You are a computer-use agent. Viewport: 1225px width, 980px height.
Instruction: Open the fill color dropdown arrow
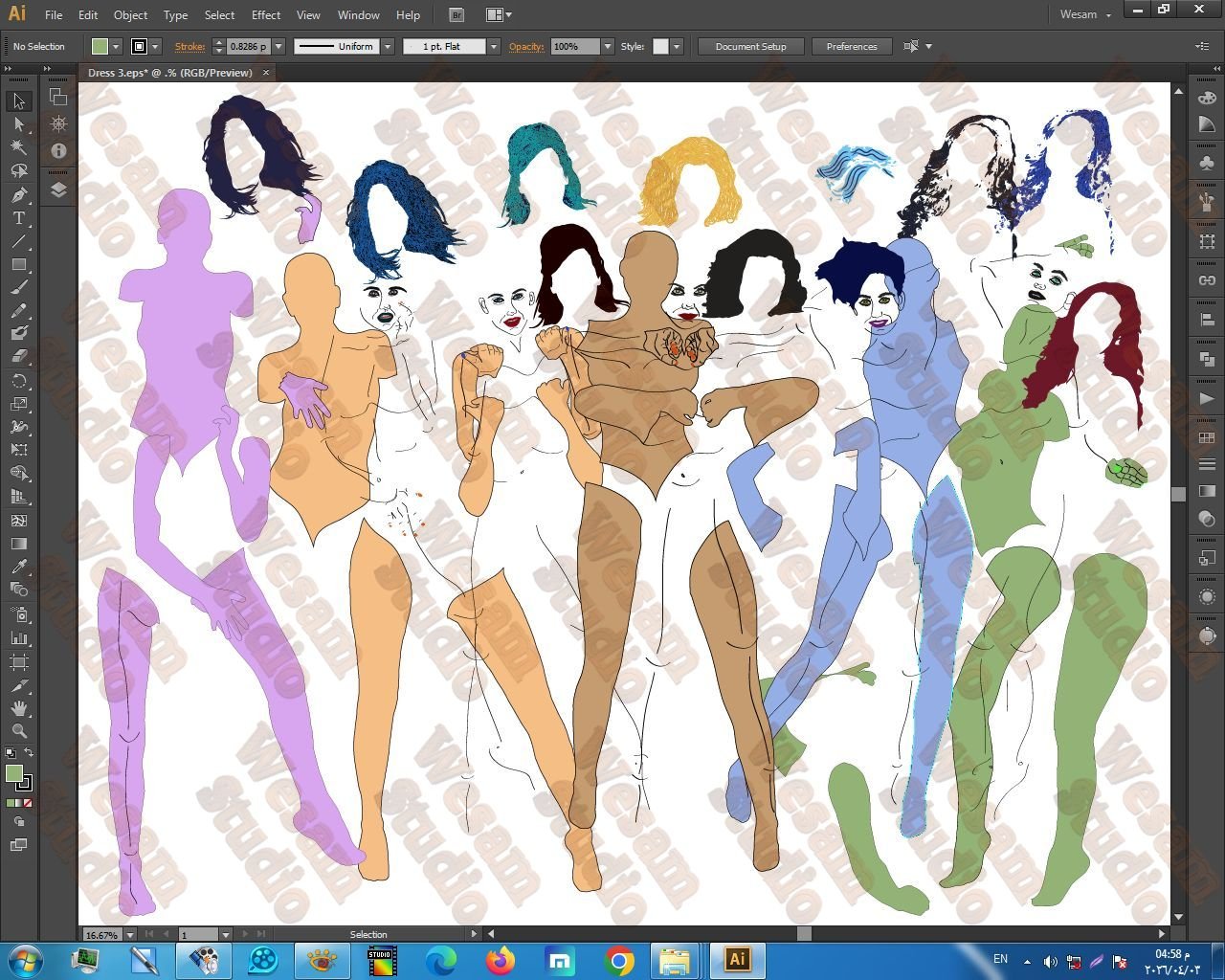click(x=116, y=46)
